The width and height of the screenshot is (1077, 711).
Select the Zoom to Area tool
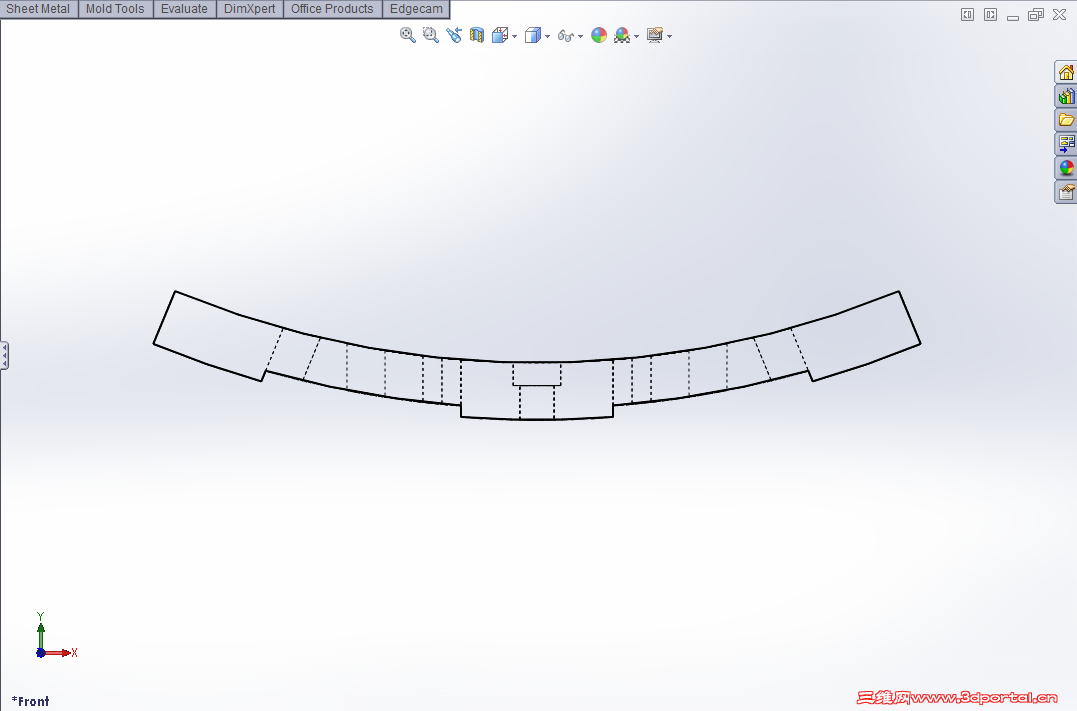click(x=431, y=35)
